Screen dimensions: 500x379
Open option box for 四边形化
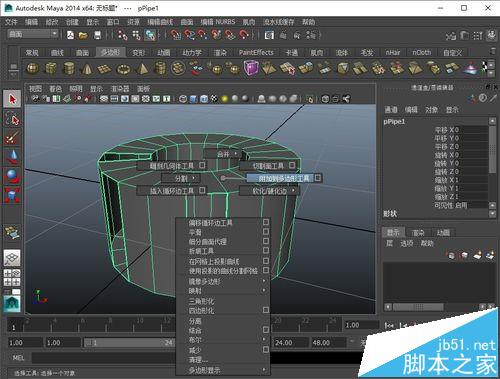point(266,310)
